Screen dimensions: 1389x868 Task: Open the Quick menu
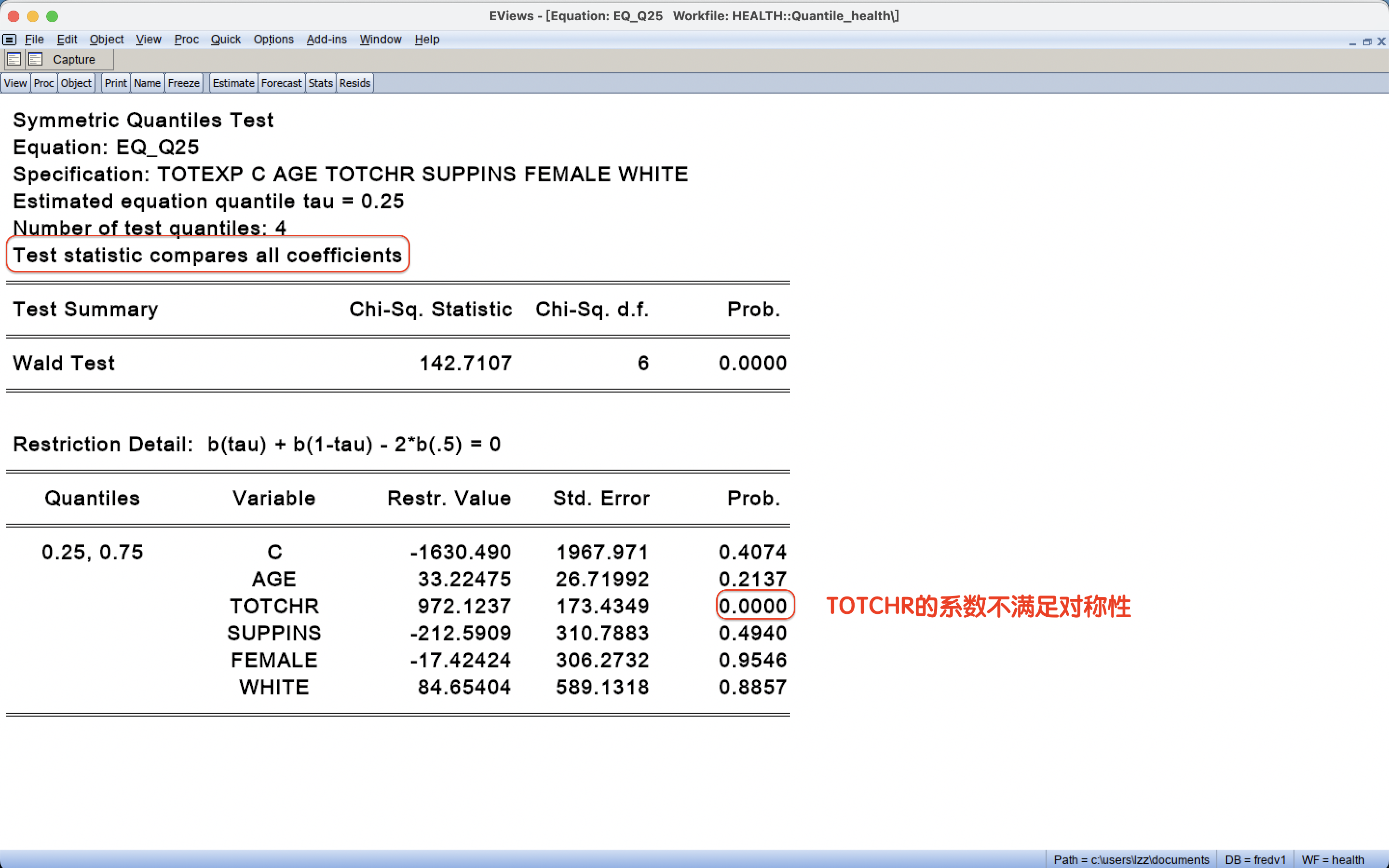pos(226,40)
